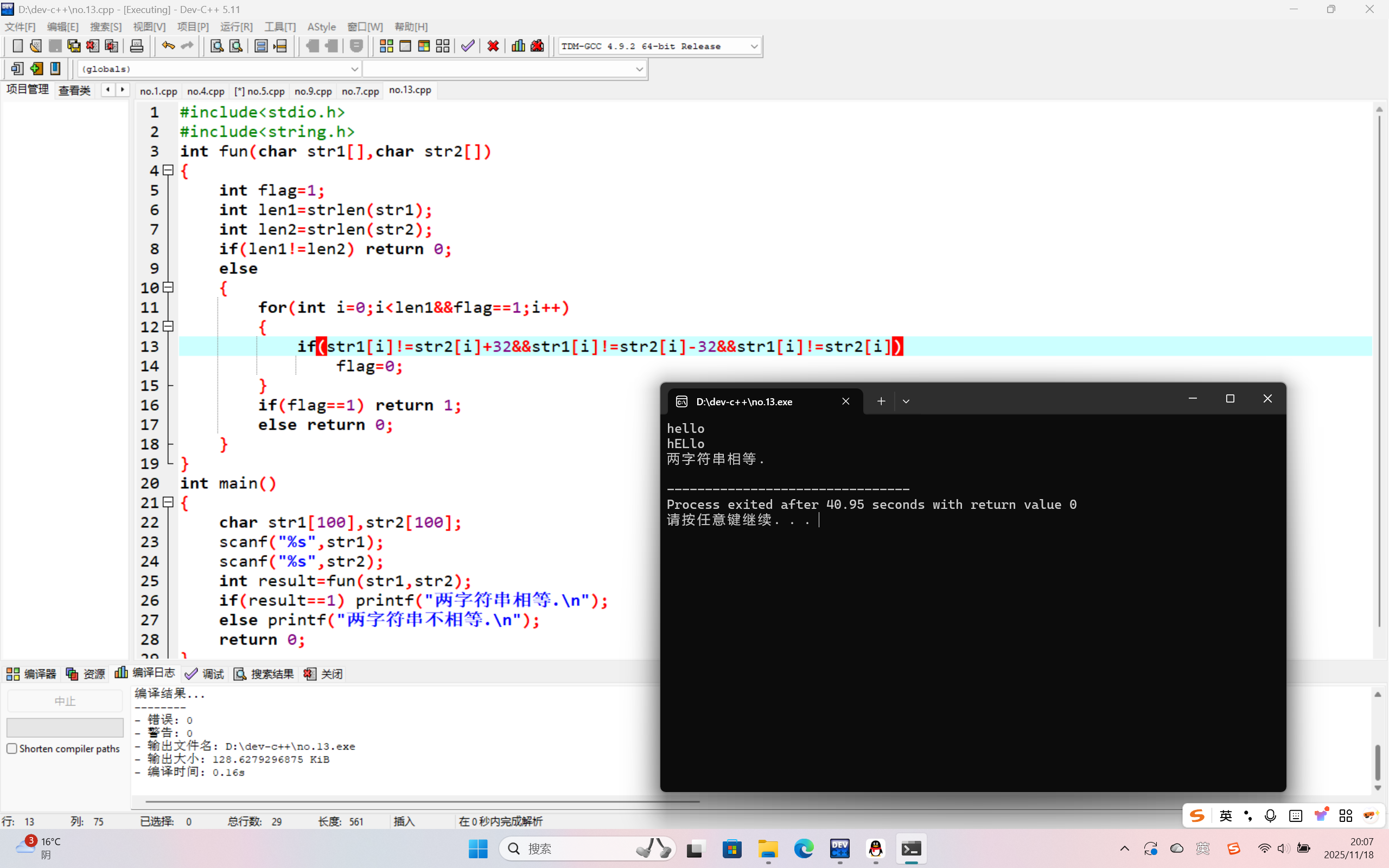Click the Save all files icon
Image resolution: width=1389 pixels, height=868 pixels.
(x=74, y=46)
